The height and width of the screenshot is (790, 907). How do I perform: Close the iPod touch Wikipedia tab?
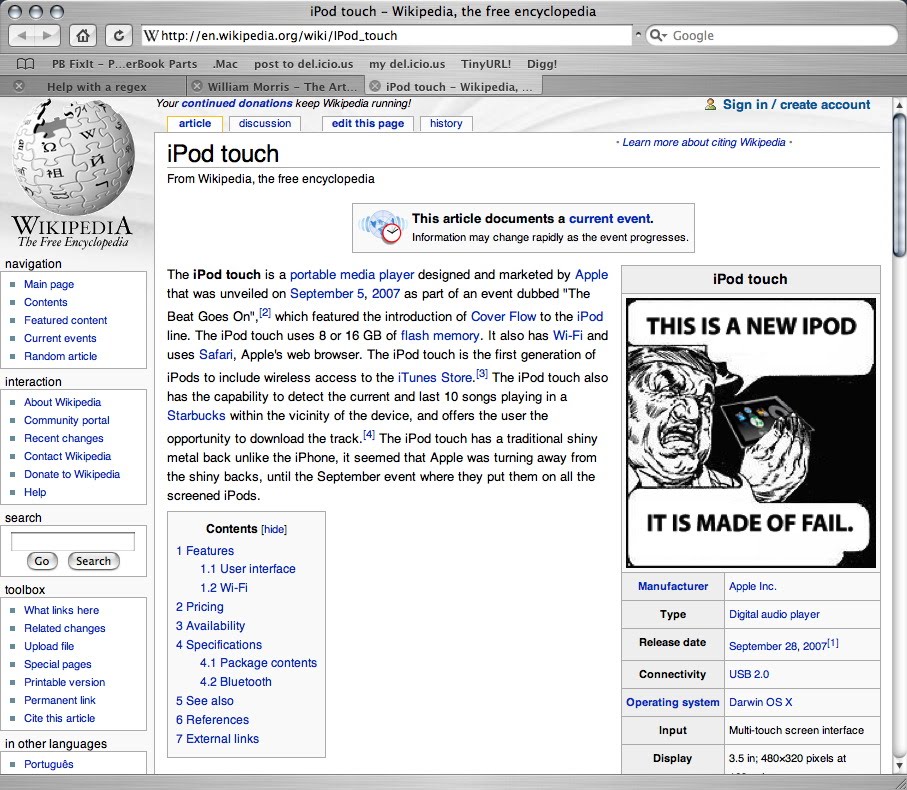click(x=375, y=86)
